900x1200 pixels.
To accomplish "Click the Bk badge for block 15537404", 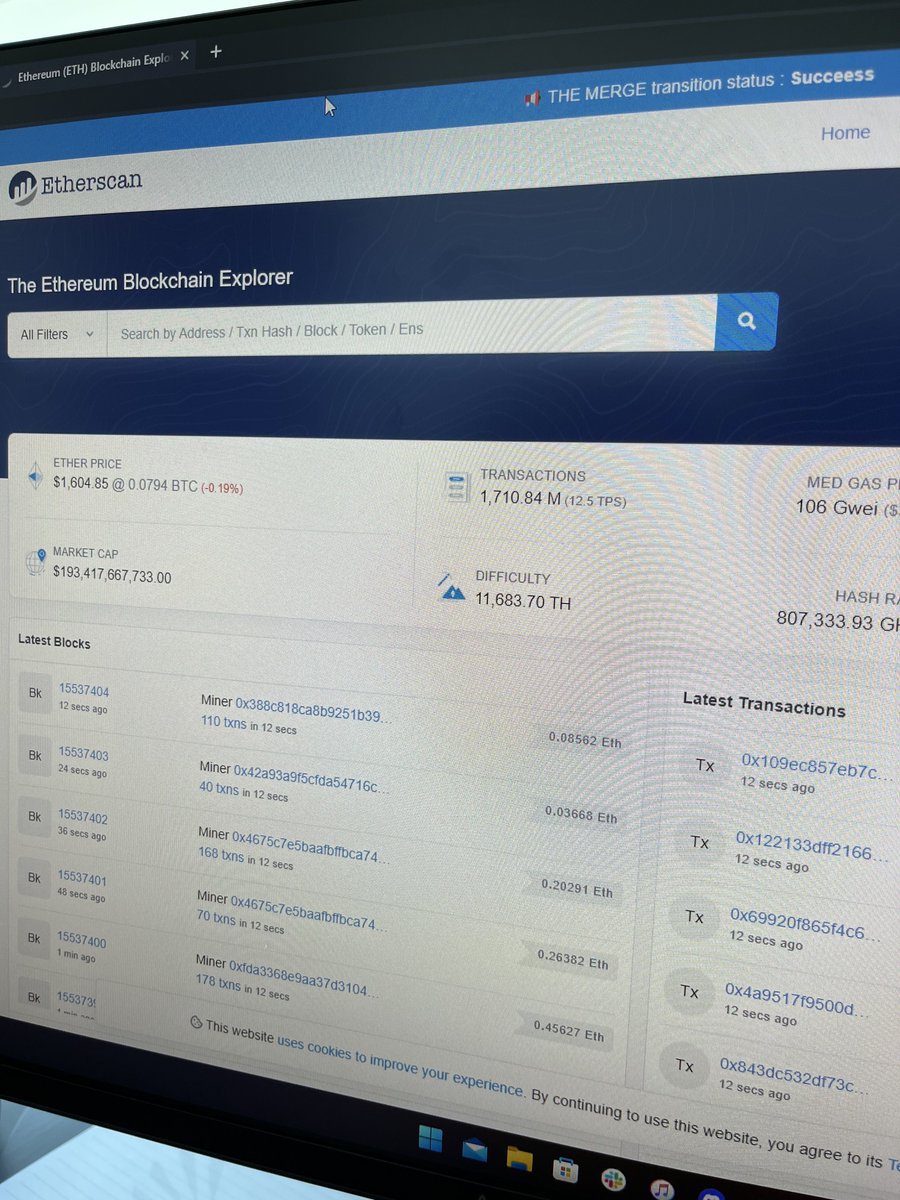I will click(35, 693).
